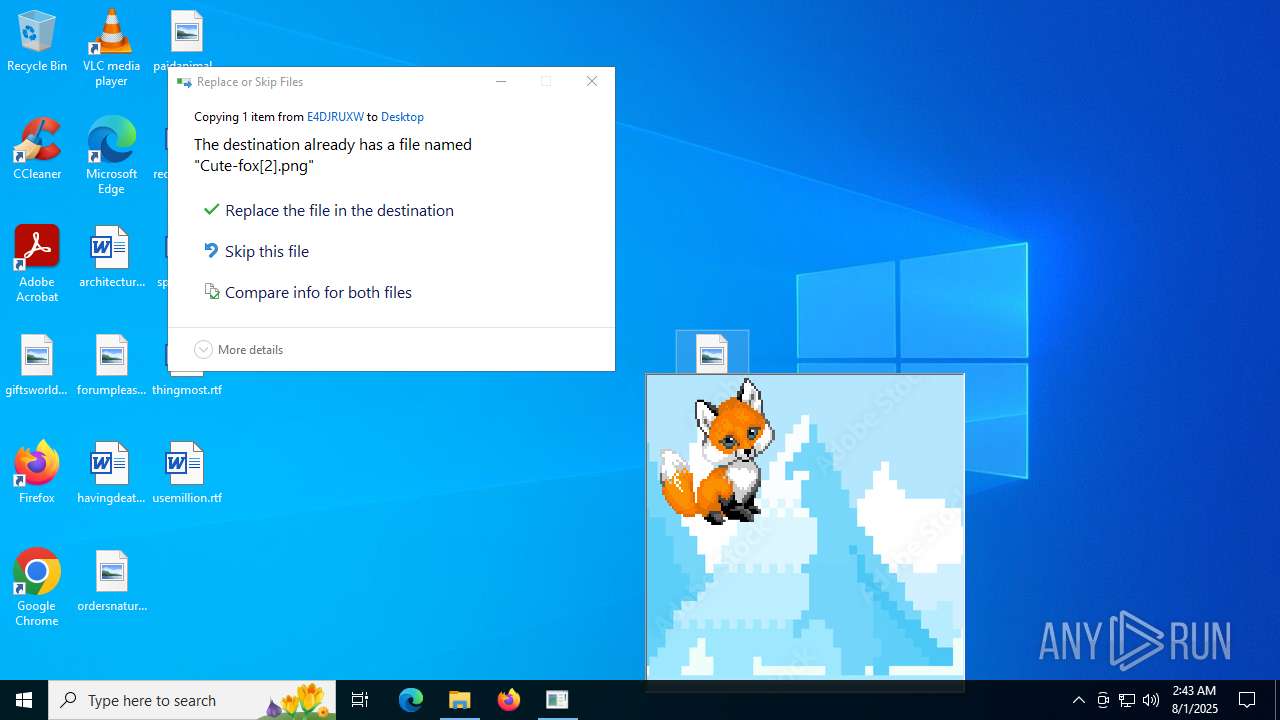
Task: Select the forumpleas... image file
Action: (x=111, y=364)
